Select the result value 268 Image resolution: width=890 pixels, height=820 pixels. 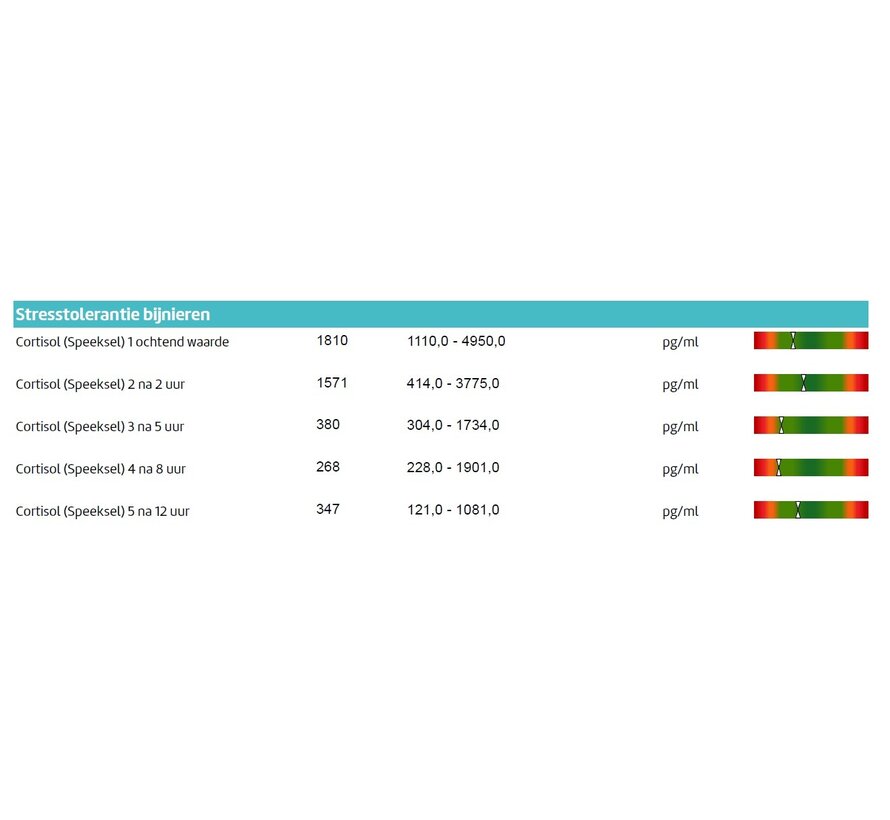(328, 467)
